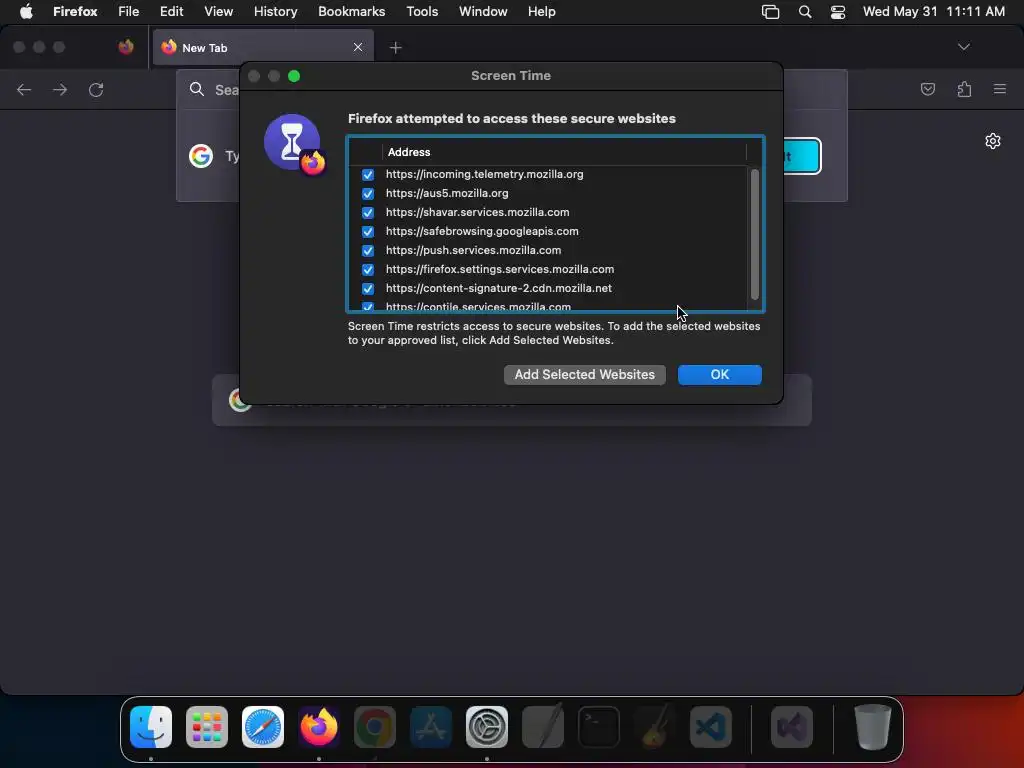1024x768 pixels.
Task: Open Finder from the dock
Action: (x=151, y=727)
